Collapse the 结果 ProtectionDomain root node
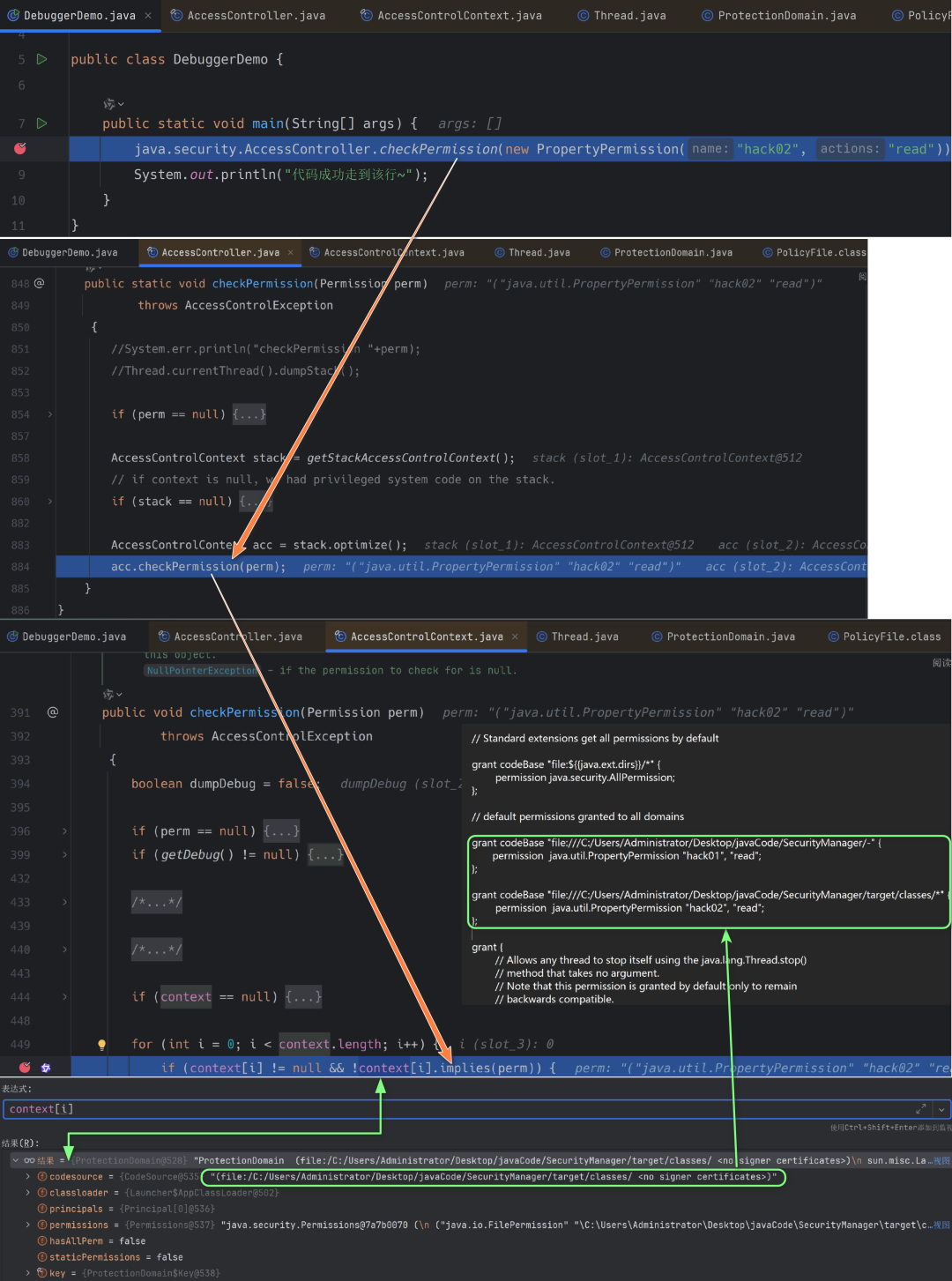952x1281 pixels. tap(15, 1160)
